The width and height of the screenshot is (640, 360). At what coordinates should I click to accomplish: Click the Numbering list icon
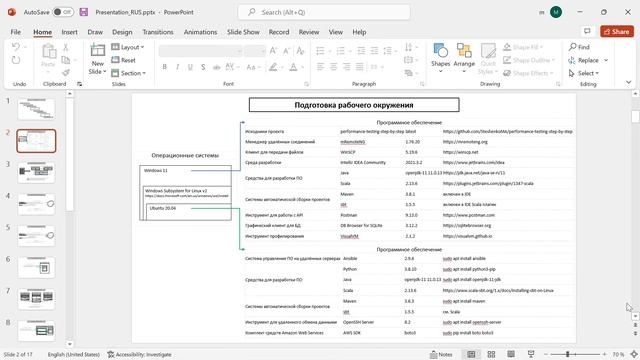[x=340, y=51]
